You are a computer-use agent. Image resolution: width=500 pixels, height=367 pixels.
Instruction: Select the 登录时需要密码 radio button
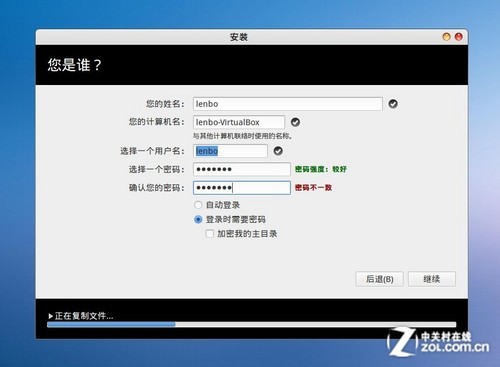[x=198, y=219]
